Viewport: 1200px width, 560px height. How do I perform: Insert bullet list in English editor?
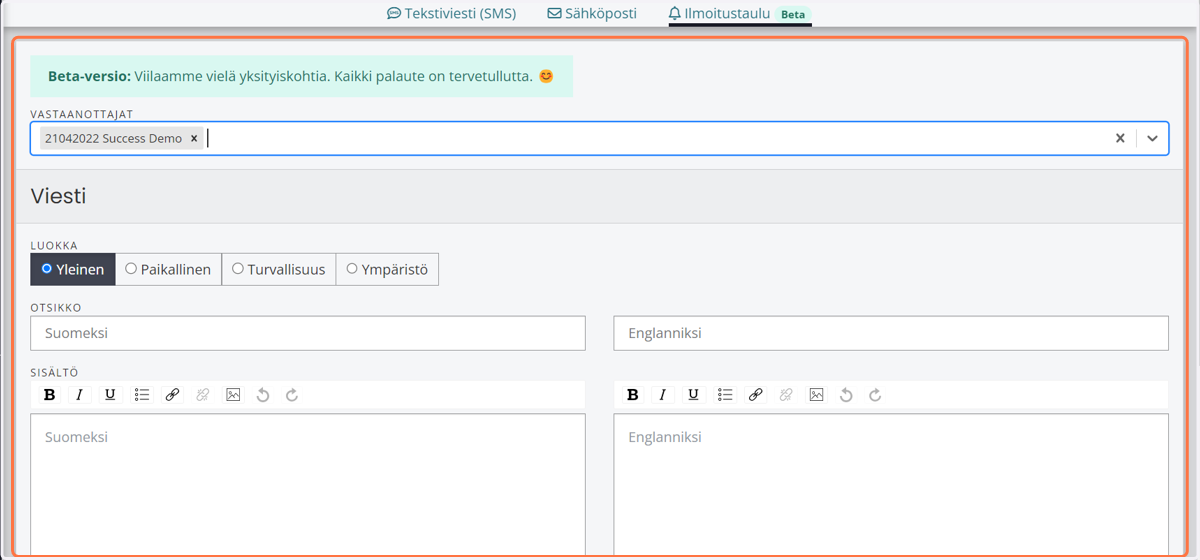click(725, 395)
